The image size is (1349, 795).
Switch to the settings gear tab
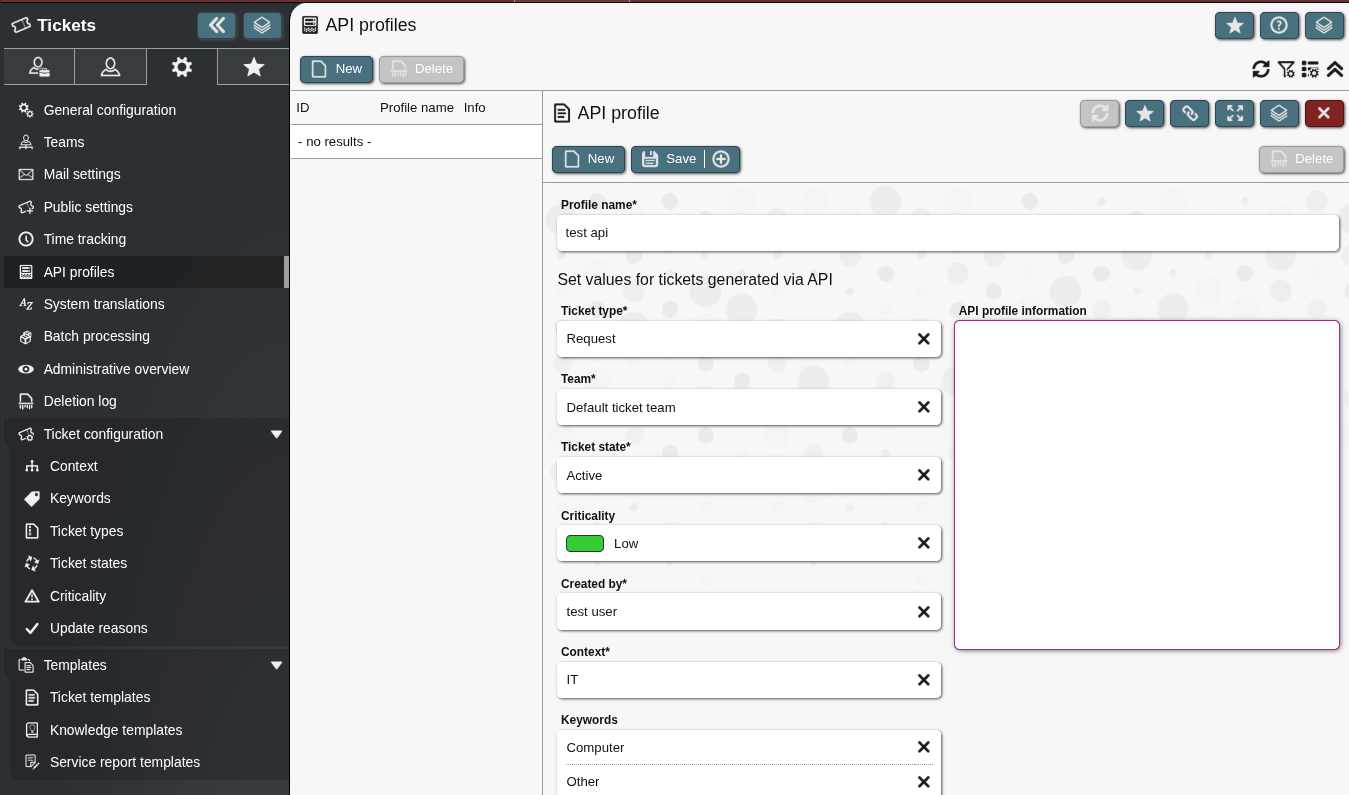[x=181, y=67]
